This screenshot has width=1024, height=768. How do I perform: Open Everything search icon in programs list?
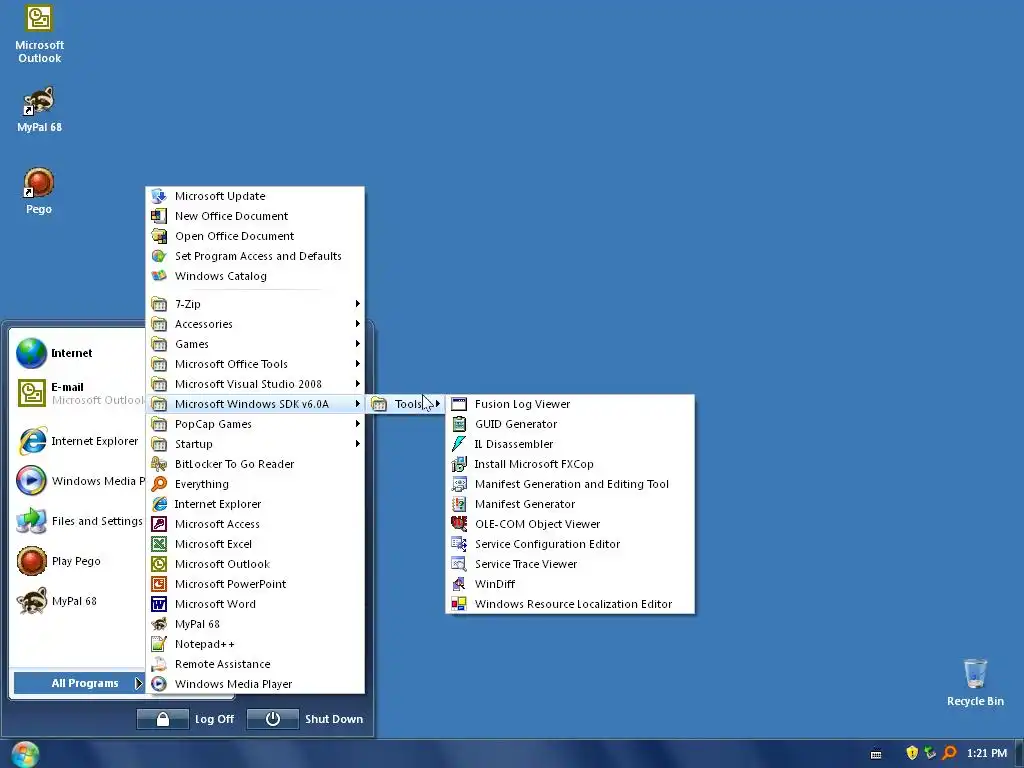click(159, 485)
